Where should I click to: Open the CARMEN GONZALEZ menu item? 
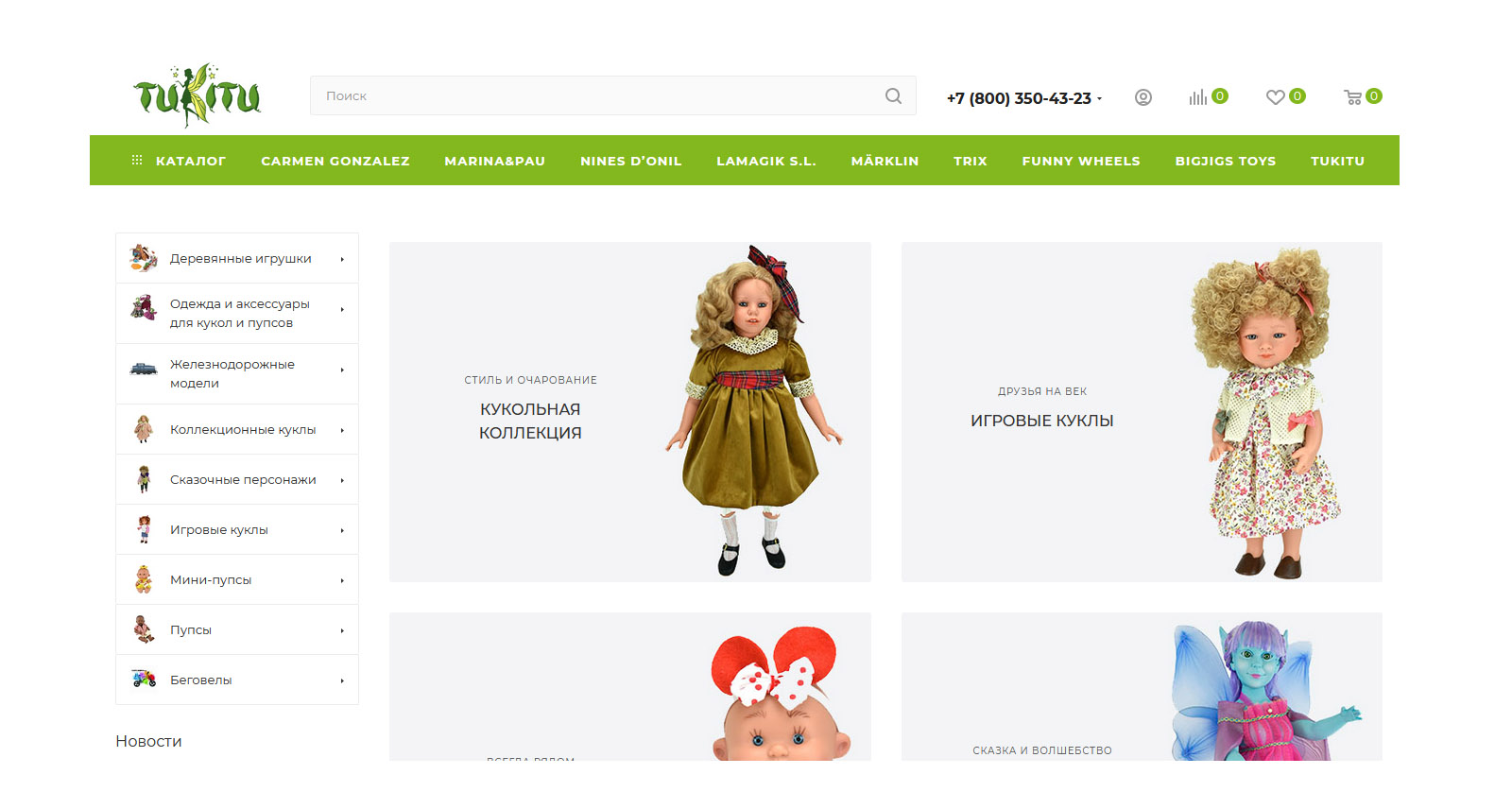click(x=335, y=161)
